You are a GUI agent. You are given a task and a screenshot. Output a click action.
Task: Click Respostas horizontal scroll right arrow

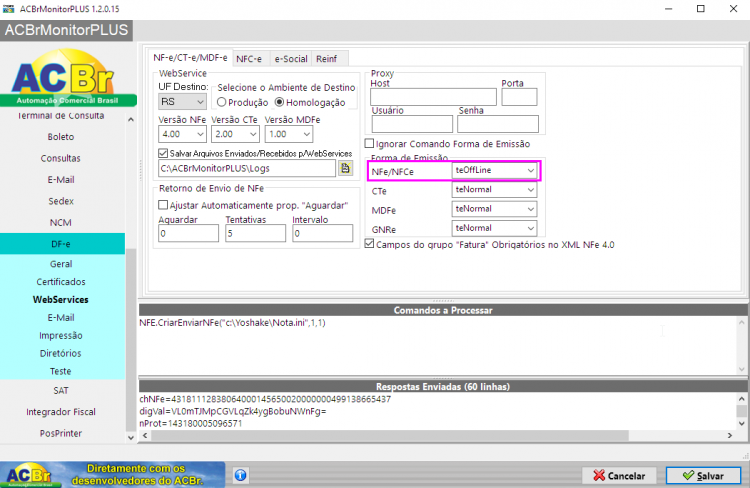pos(730,435)
